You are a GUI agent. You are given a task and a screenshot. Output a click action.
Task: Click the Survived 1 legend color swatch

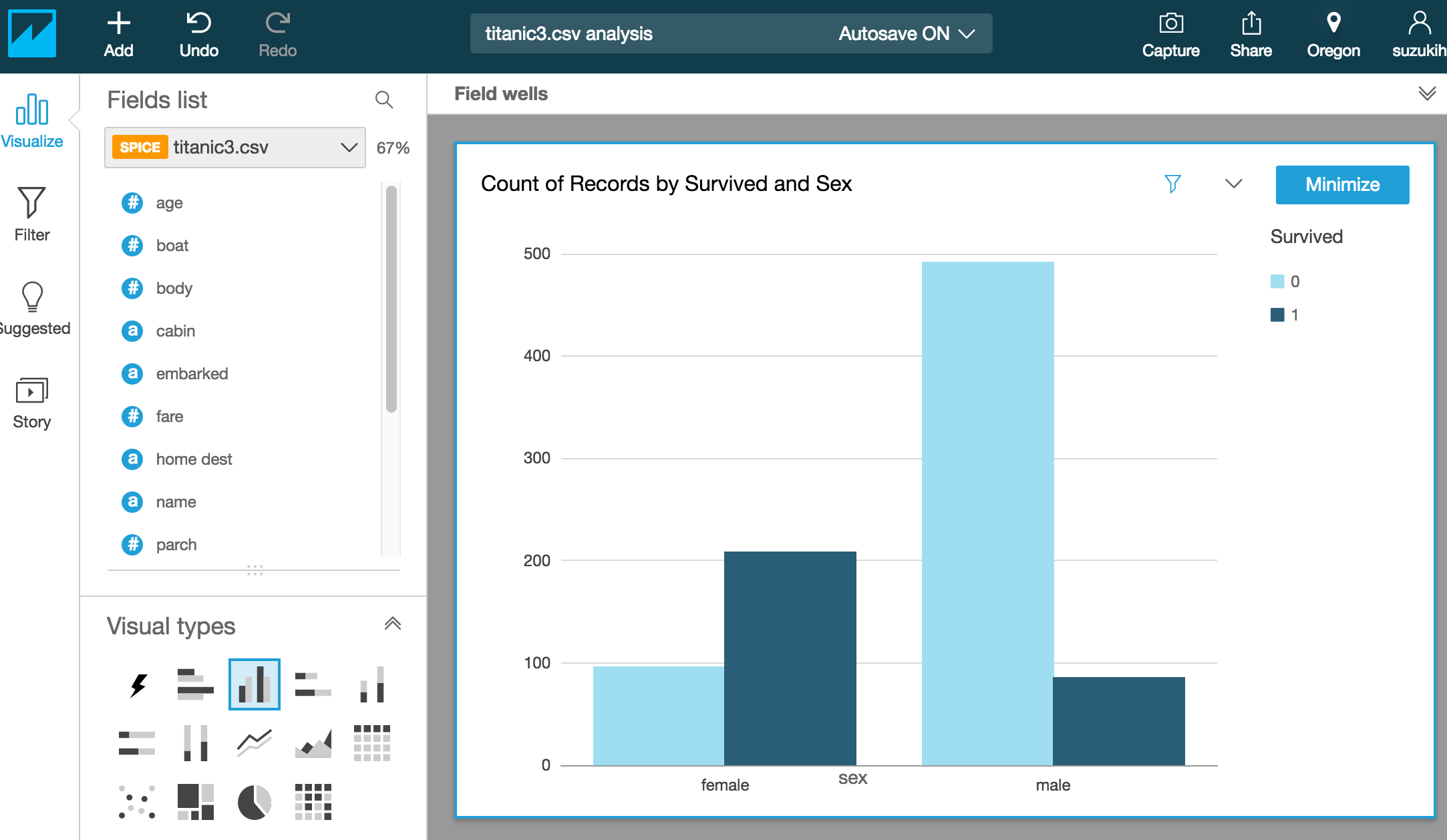(1277, 315)
